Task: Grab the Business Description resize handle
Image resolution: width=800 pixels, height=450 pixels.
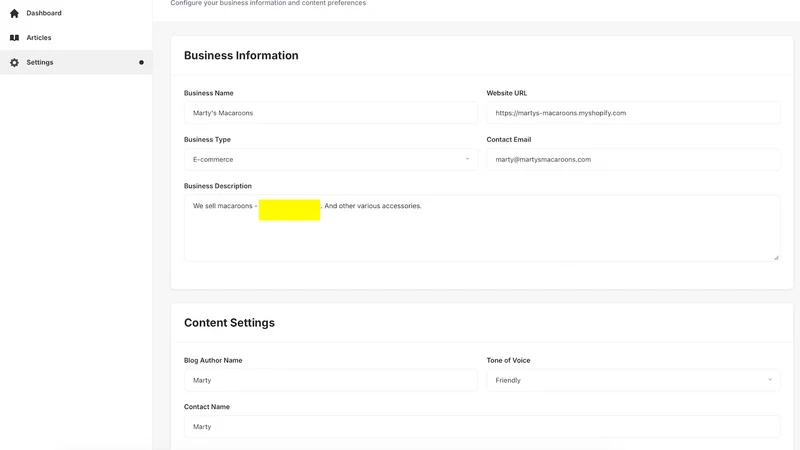Action: click(776, 258)
